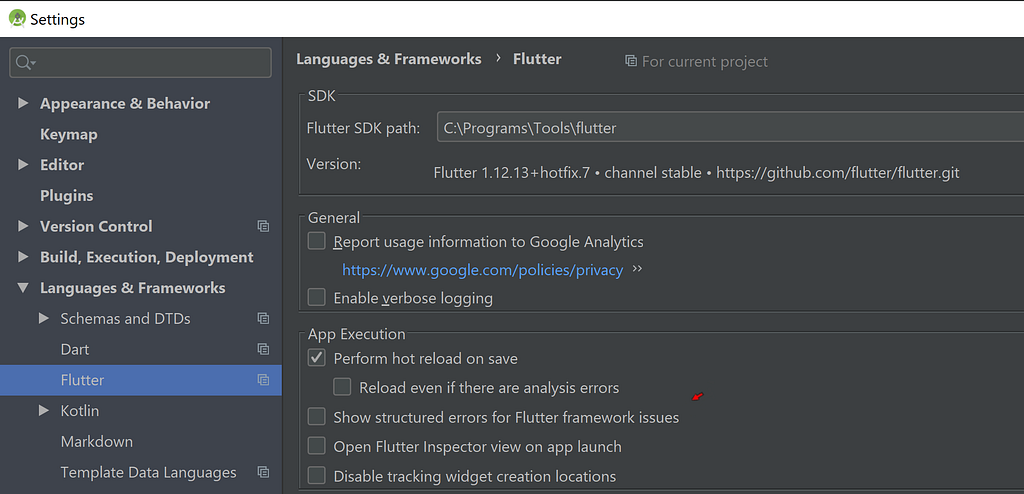
Task: Enable Show structured errors for Flutter framework issues
Action: [317, 417]
